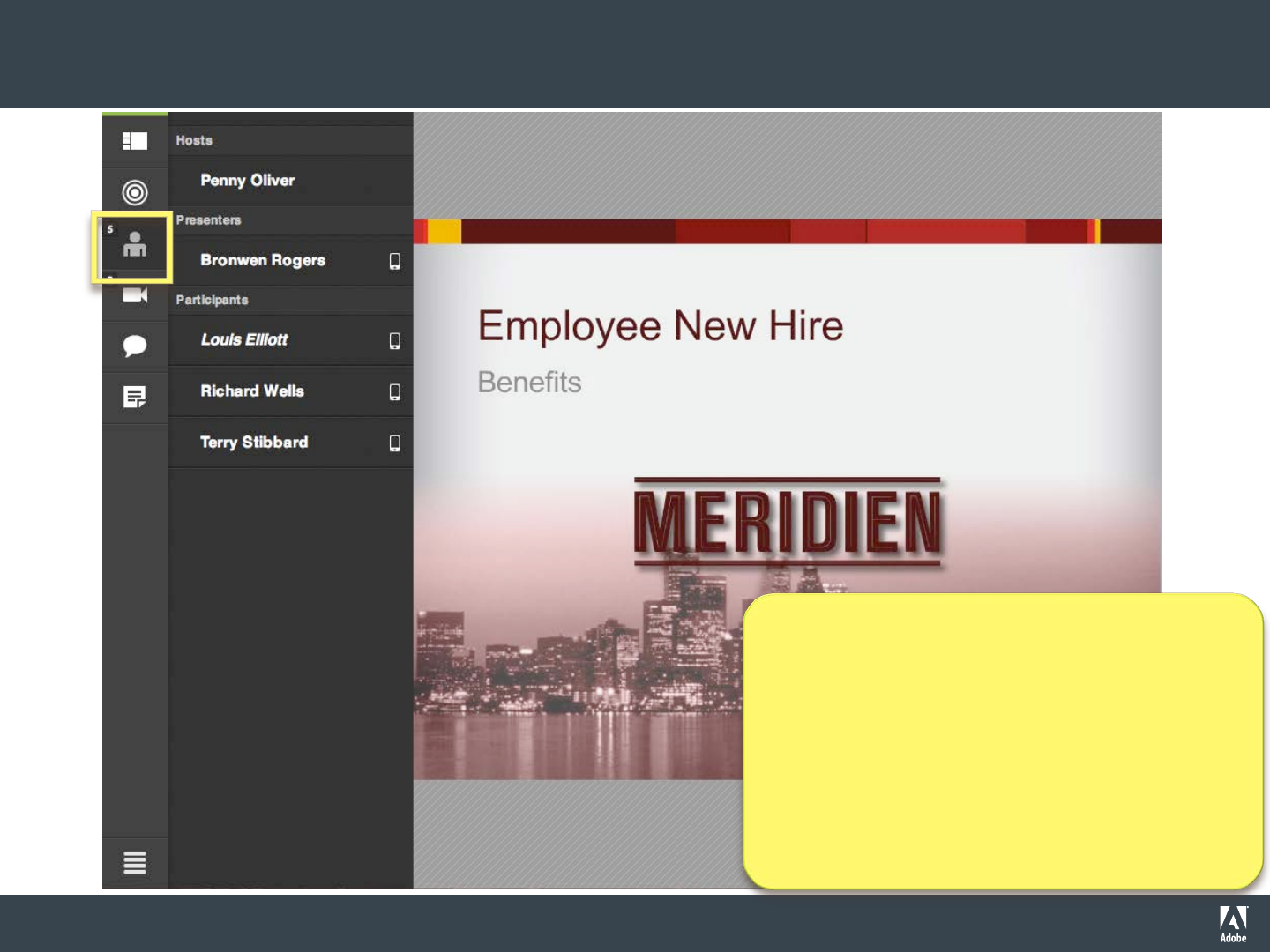Click the mobile device icon beside Richard Wells
Screen dimensions: 1270x952
pyautogui.click(x=395, y=392)
